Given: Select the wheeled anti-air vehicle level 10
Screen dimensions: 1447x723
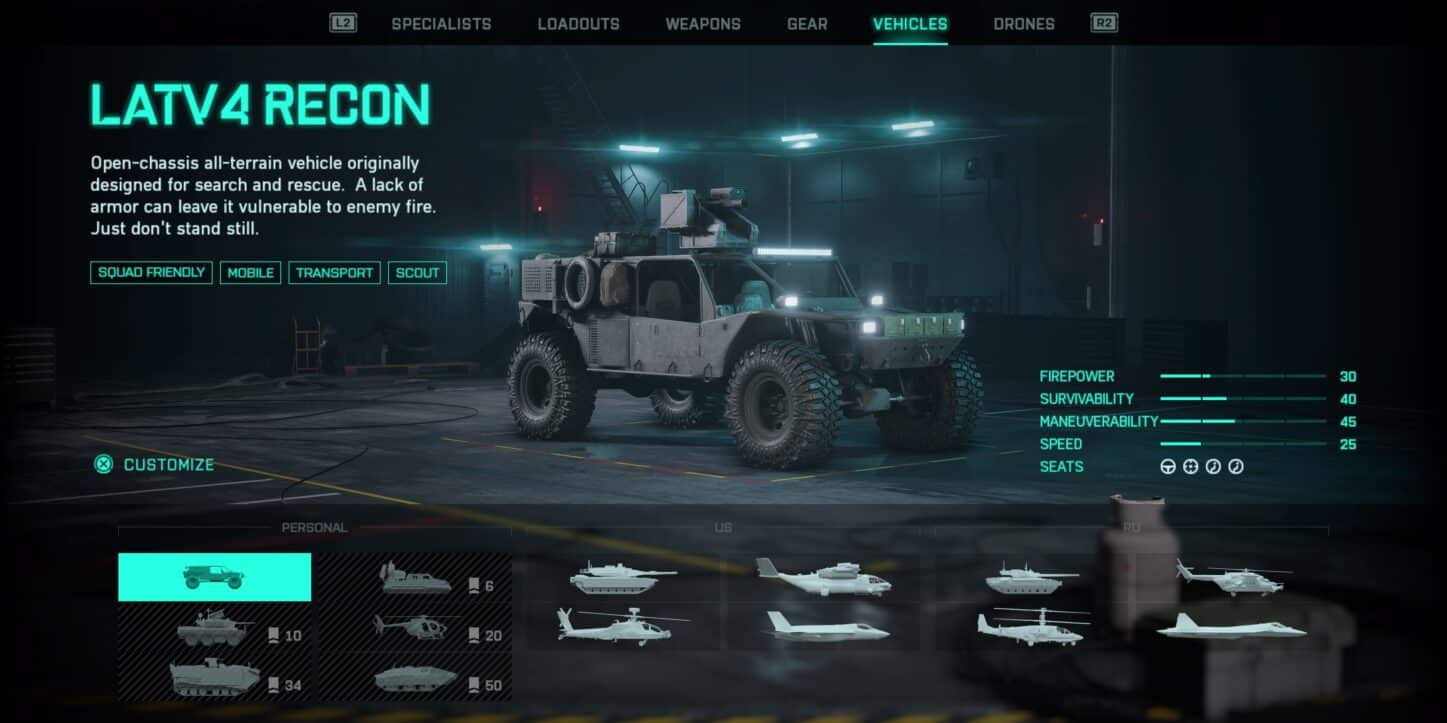Looking at the screenshot, I should click(214, 628).
